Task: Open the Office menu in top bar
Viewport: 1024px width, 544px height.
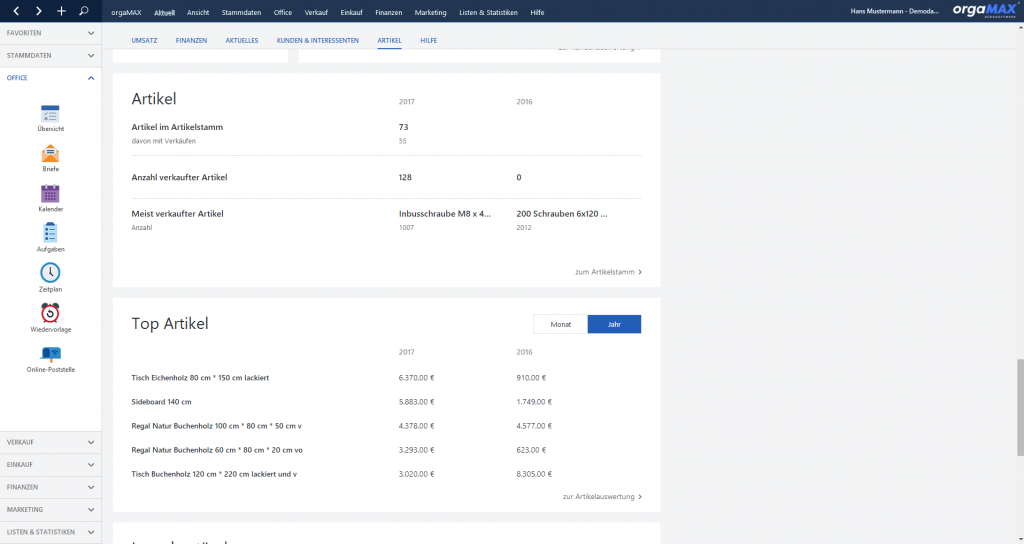Action: 283,12
